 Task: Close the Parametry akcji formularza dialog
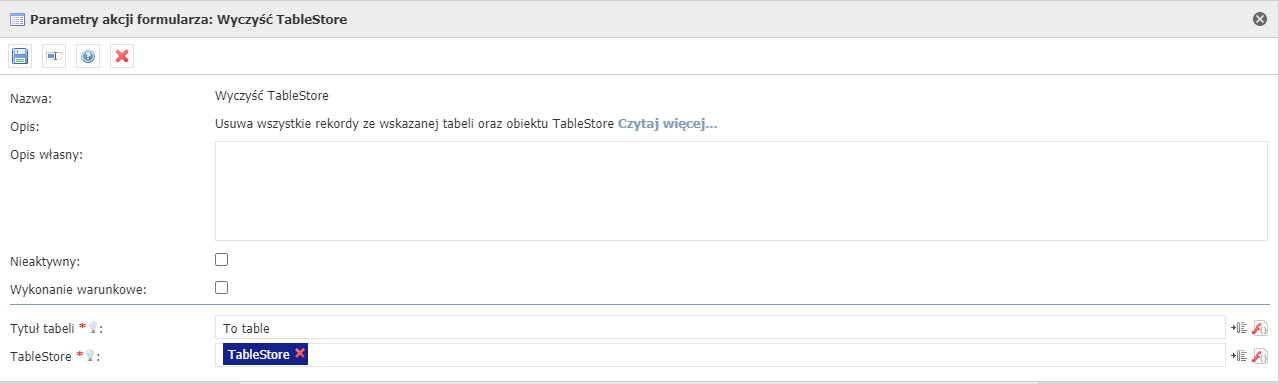coord(1260,18)
